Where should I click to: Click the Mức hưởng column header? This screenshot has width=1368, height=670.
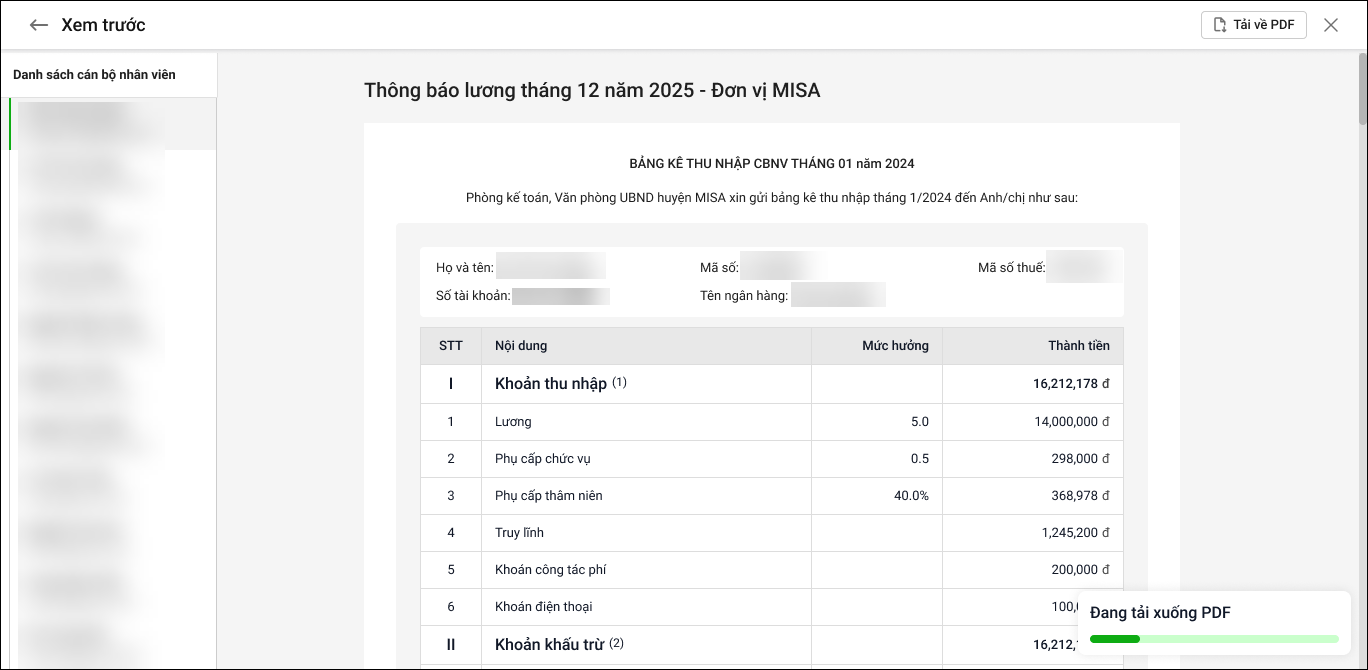click(895, 346)
